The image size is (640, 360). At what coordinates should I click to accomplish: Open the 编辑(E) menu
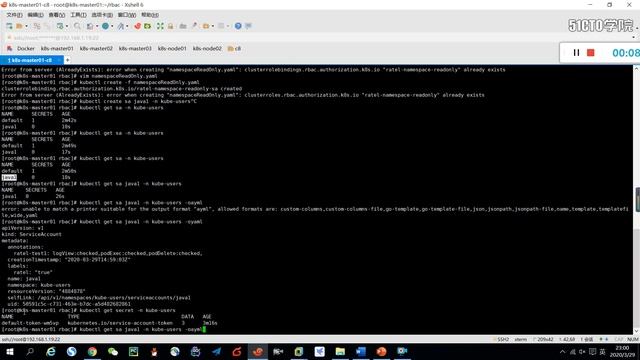pos(36,15)
